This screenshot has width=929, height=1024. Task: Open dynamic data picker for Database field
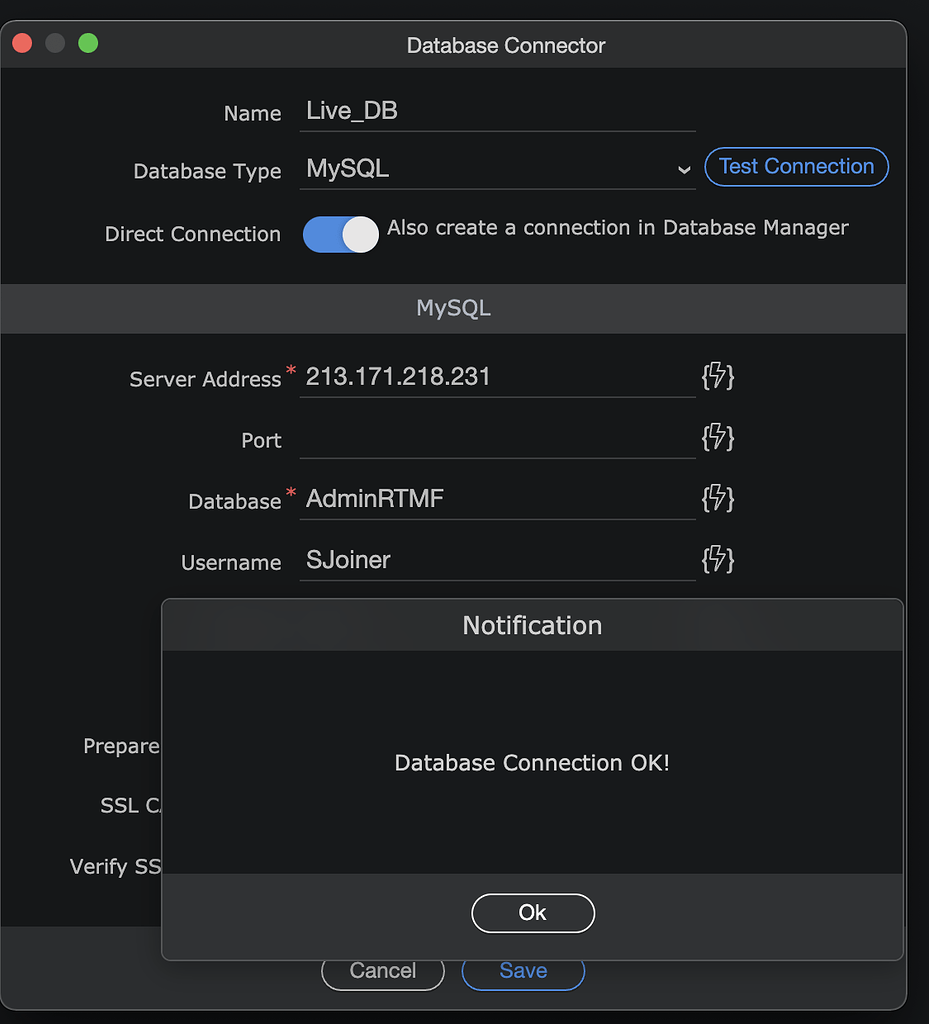coord(717,498)
